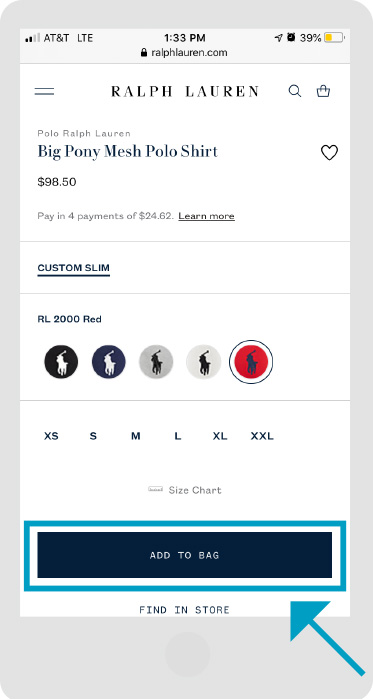Screen dimensions: 373x699
Task: Switch to the Custom Slim fit tab
Action: coord(74,269)
